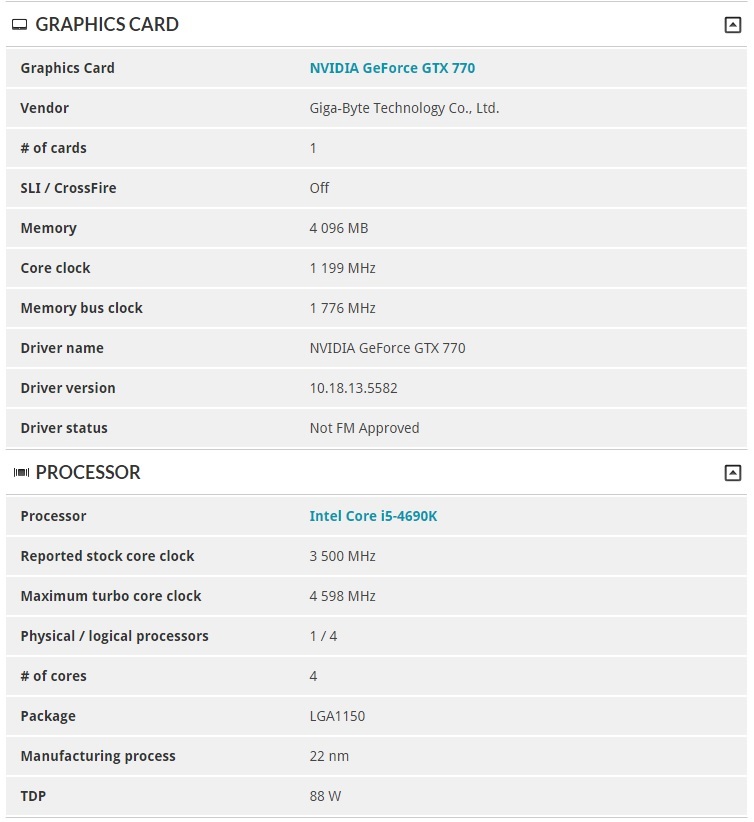Open the NVIDIA GeForce GTX 770 link
This screenshot has height=822, width=754.
click(x=392, y=68)
